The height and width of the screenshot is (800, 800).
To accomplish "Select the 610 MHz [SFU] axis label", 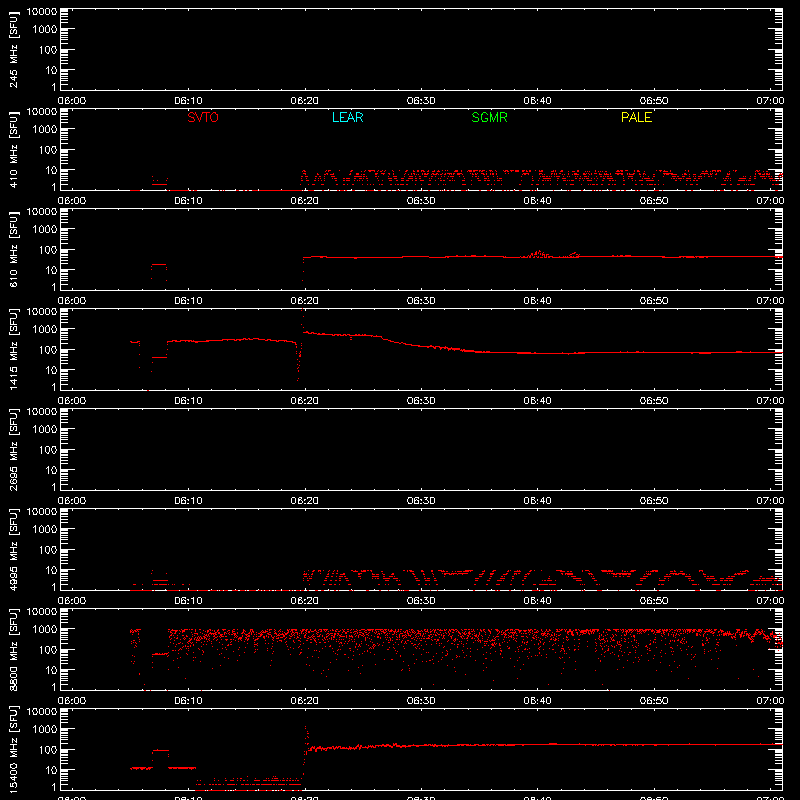I will tap(14, 250).
